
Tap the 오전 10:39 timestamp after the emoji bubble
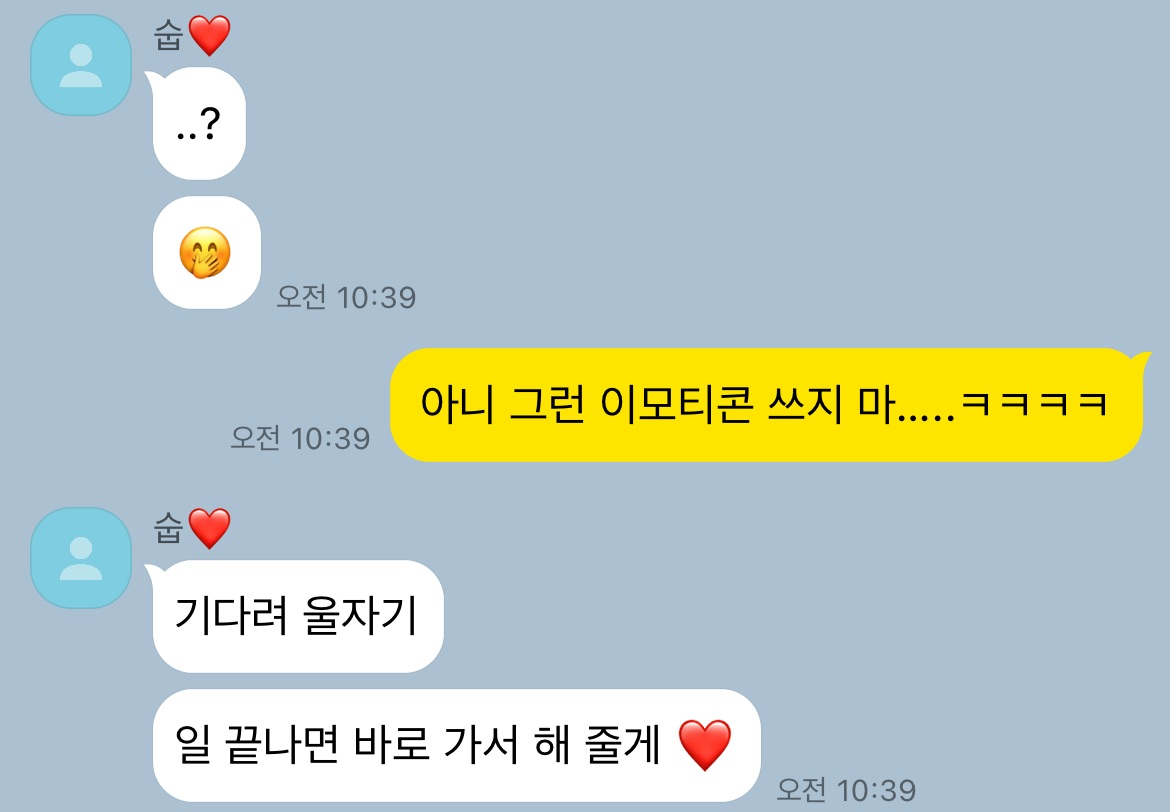pyautogui.click(x=346, y=297)
